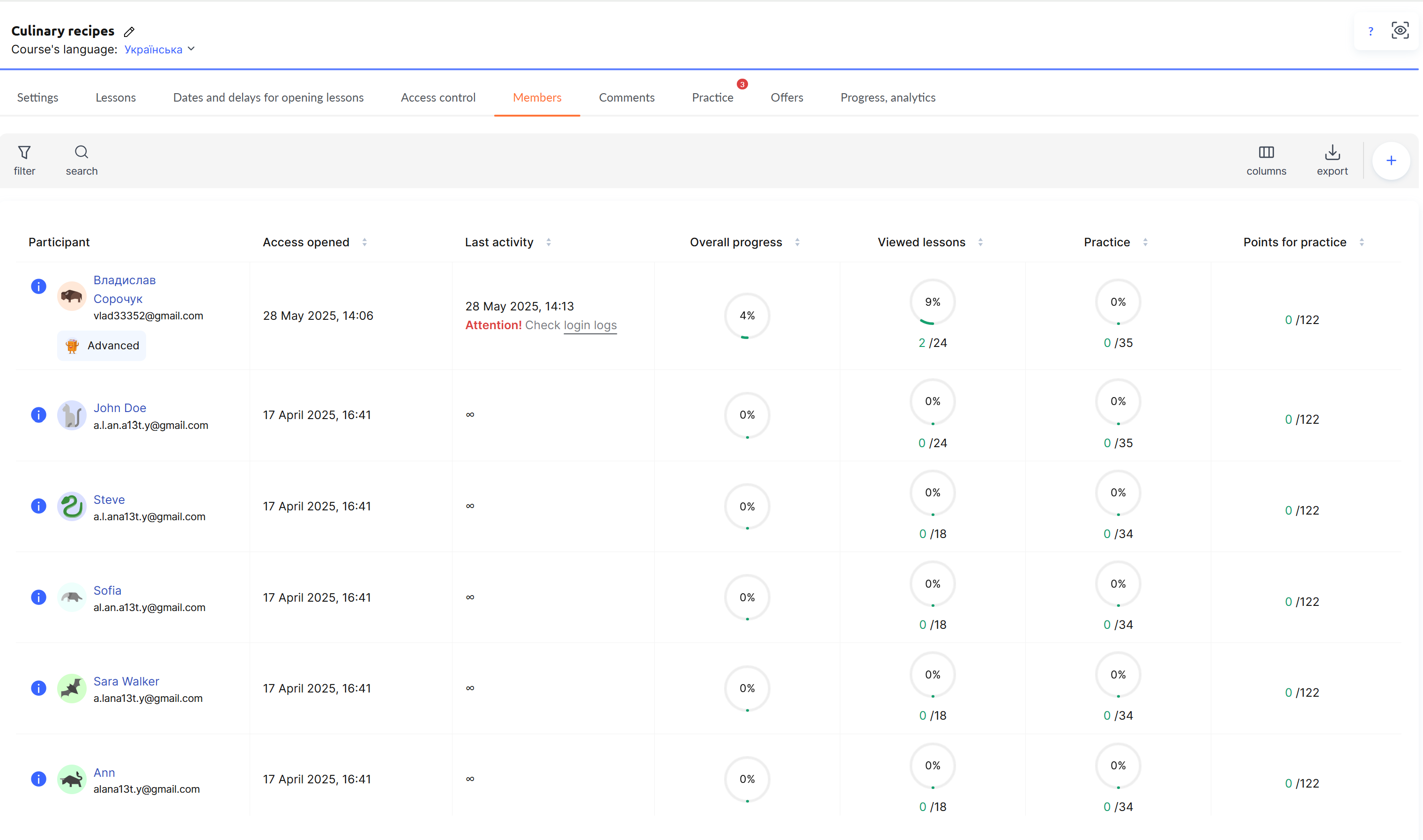Image resolution: width=1423 pixels, height=840 pixels.
Task: Sort by Overall progress column
Action: [797, 242]
